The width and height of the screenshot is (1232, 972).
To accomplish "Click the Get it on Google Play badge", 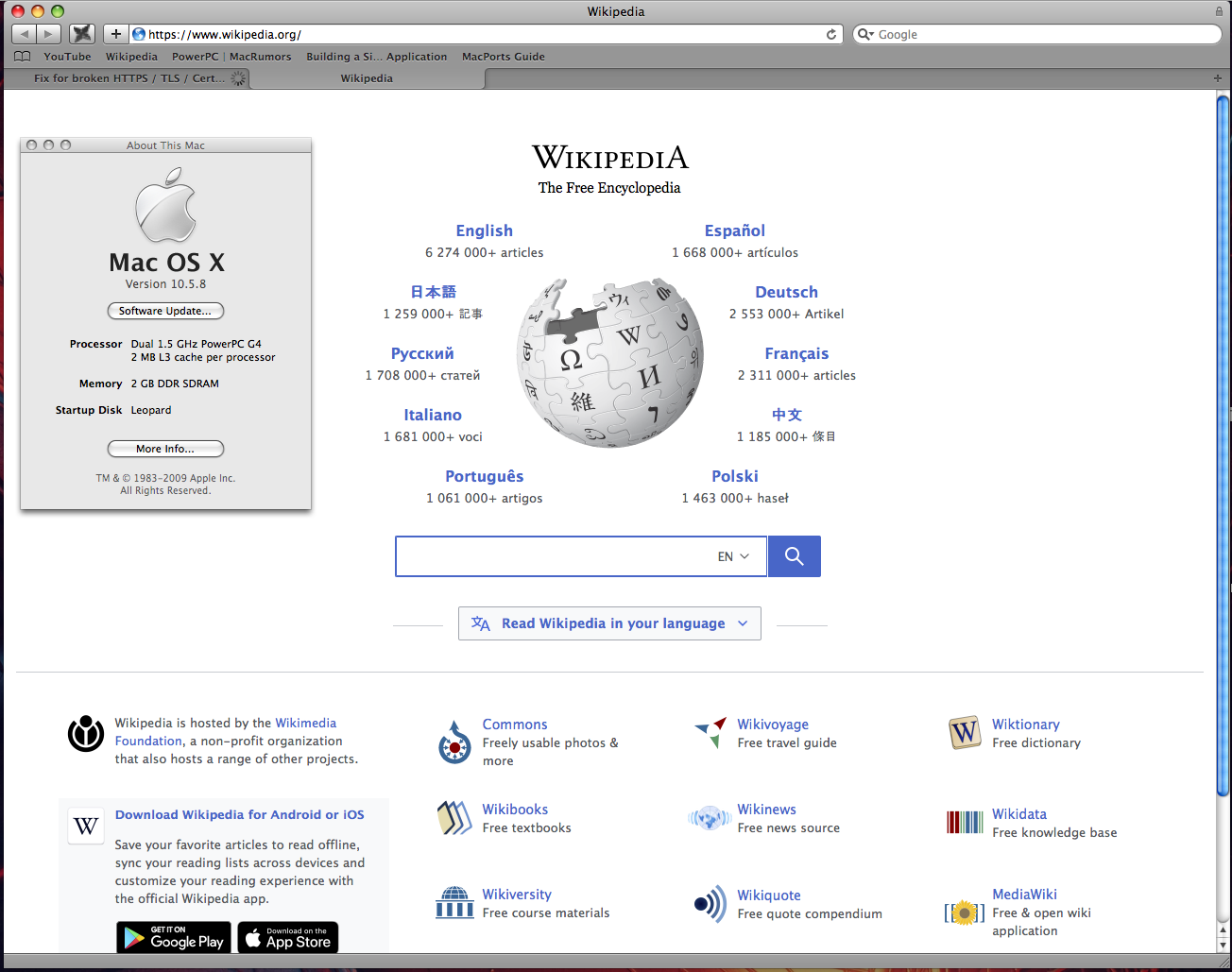I will coord(174,937).
